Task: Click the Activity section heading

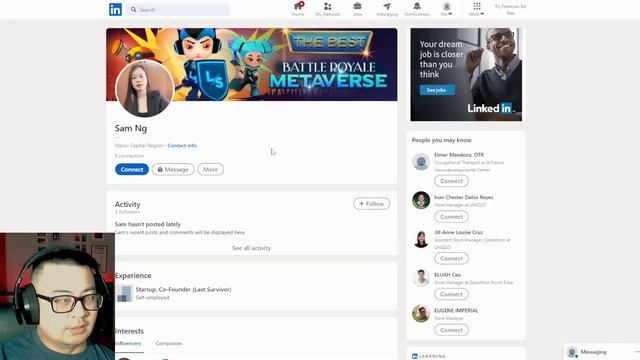Action: click(127, 204)
